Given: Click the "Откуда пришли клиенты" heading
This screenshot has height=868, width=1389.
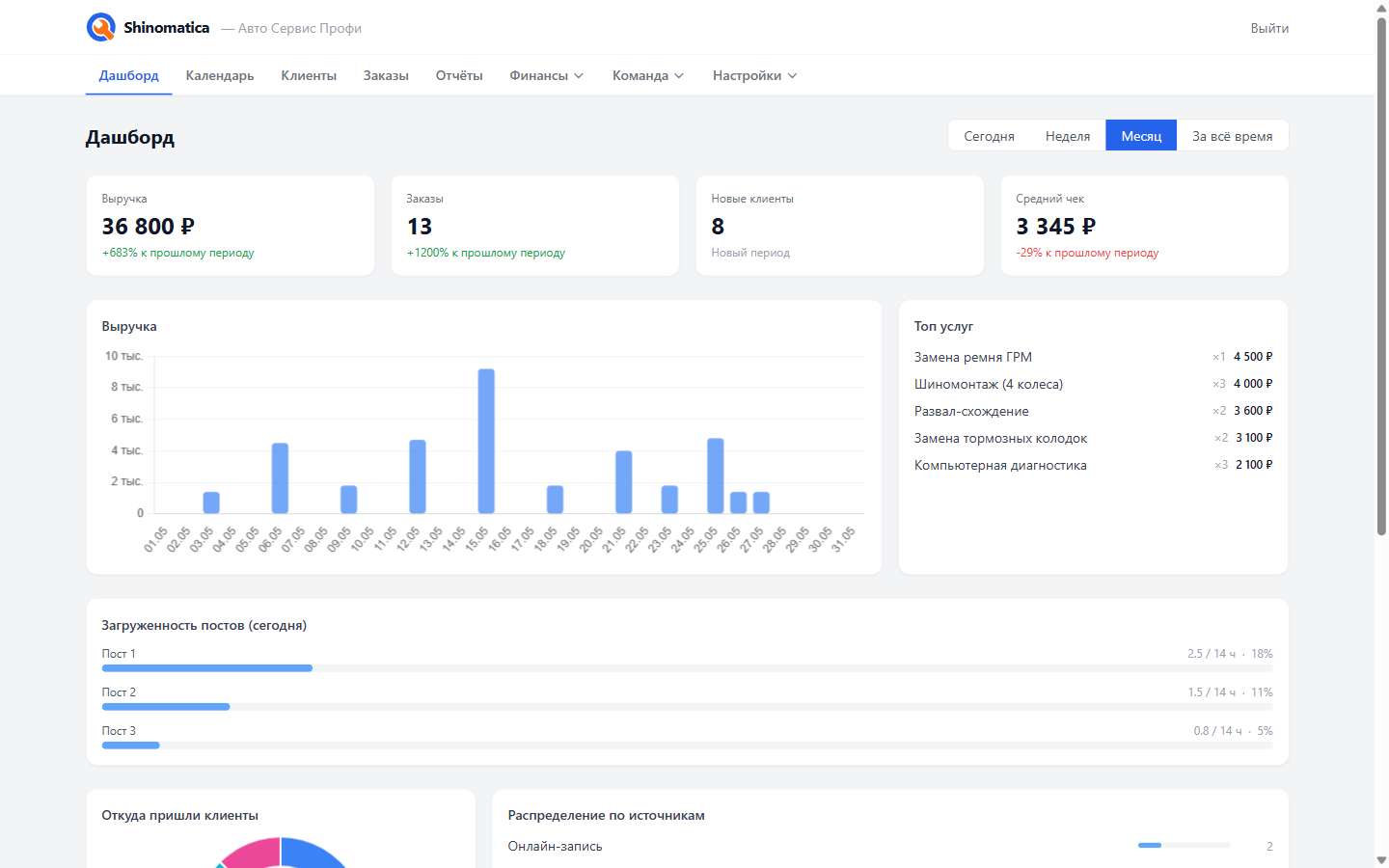Looking at the screenshot, I should pos(180,815).
